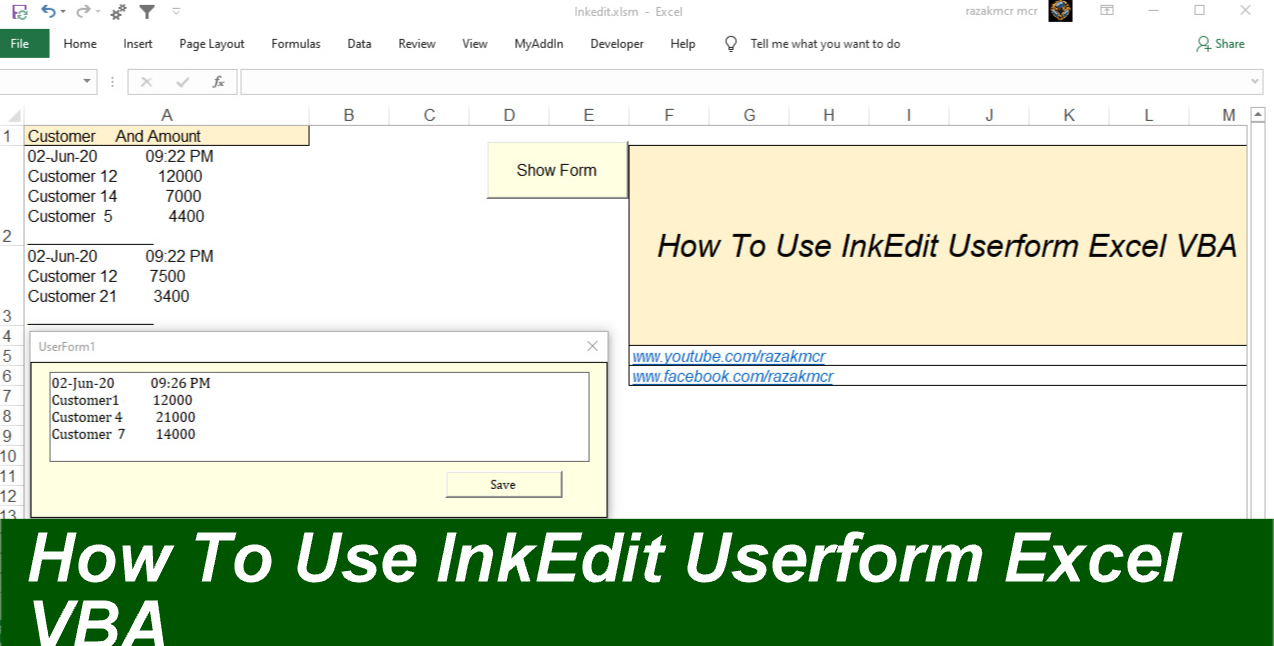Switch to the Insert ribbon tab
This screenshot has width=1274, height=646.
138,44
